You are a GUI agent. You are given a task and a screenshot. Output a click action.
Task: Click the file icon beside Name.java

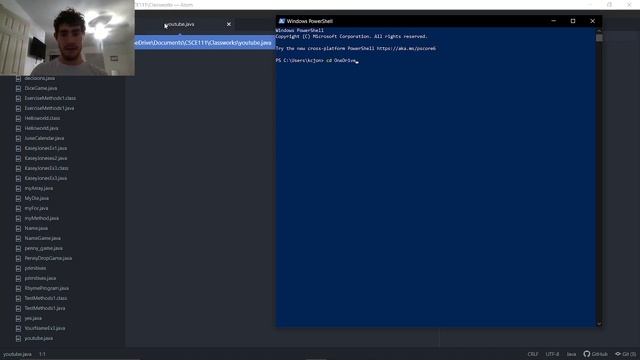18,228
